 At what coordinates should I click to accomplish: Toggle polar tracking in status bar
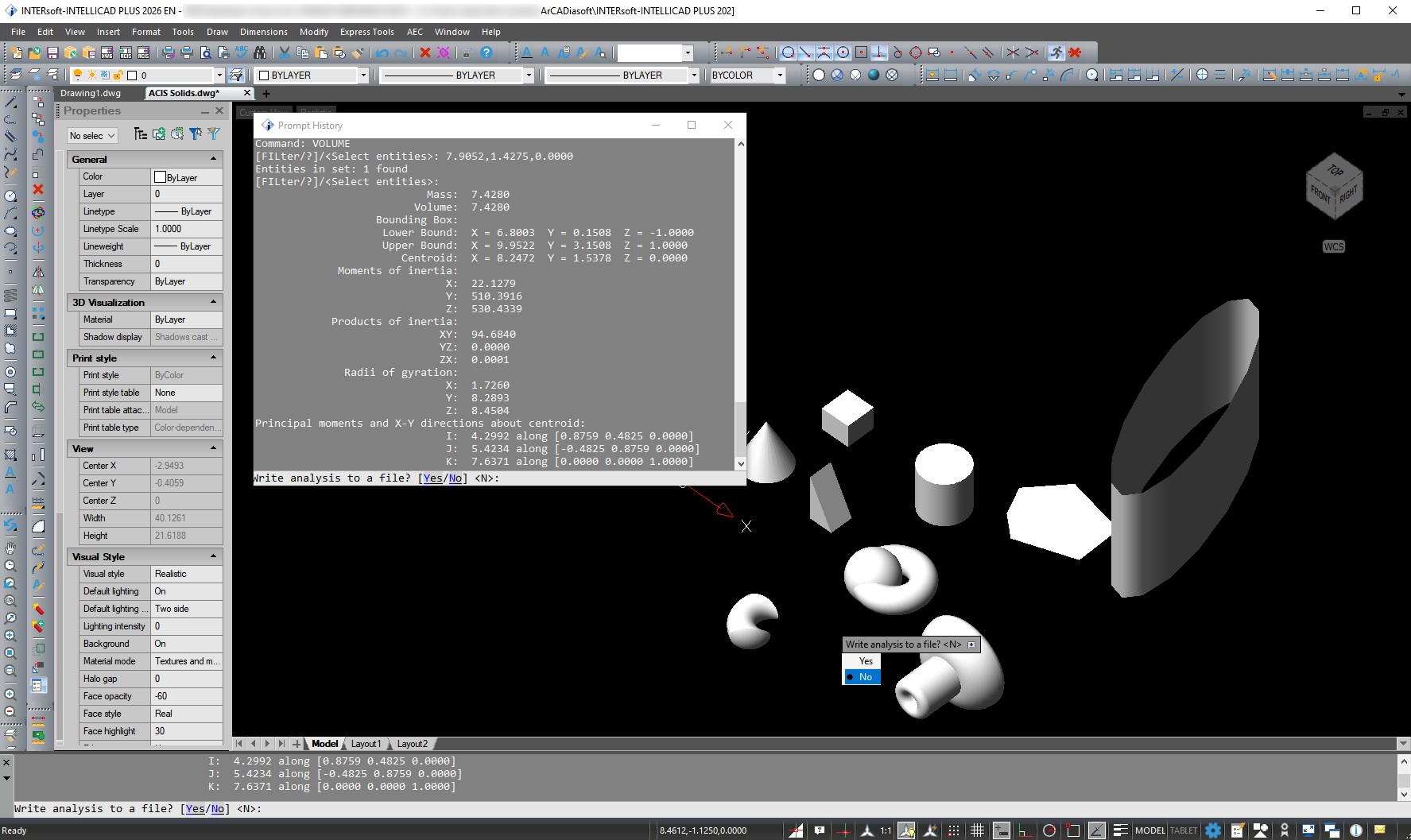coord(1049,830)
